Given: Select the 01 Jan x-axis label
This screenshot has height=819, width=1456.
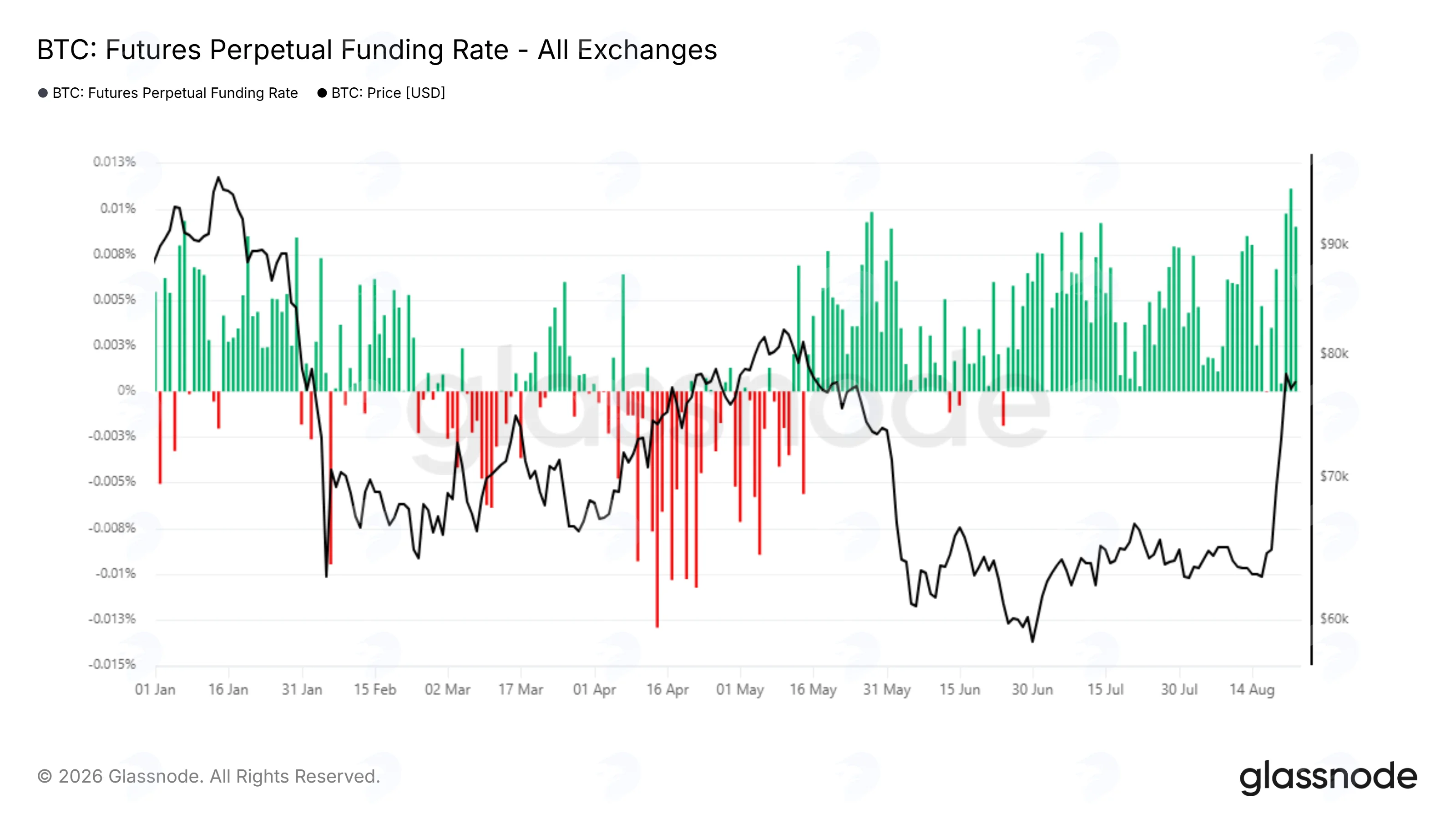Looking at the screenshot, I should coord(156,690).
